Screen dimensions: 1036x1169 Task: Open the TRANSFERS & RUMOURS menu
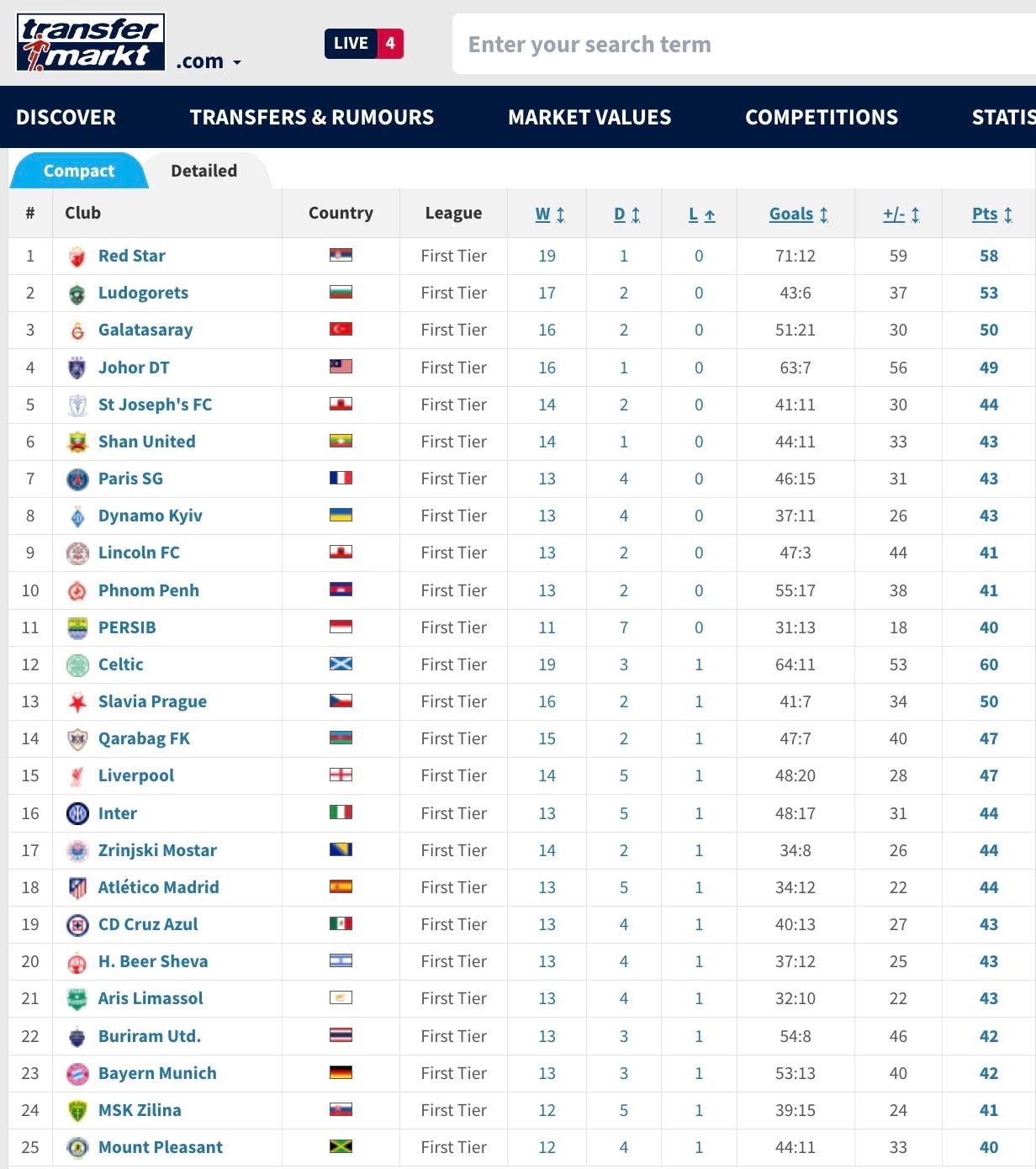tap(312, 117)
